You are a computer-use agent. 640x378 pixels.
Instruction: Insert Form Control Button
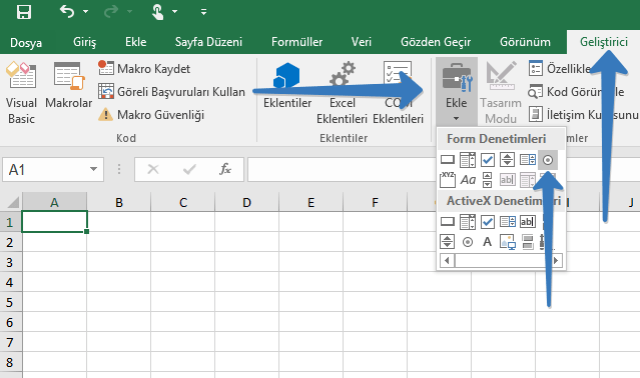[448, 160]
